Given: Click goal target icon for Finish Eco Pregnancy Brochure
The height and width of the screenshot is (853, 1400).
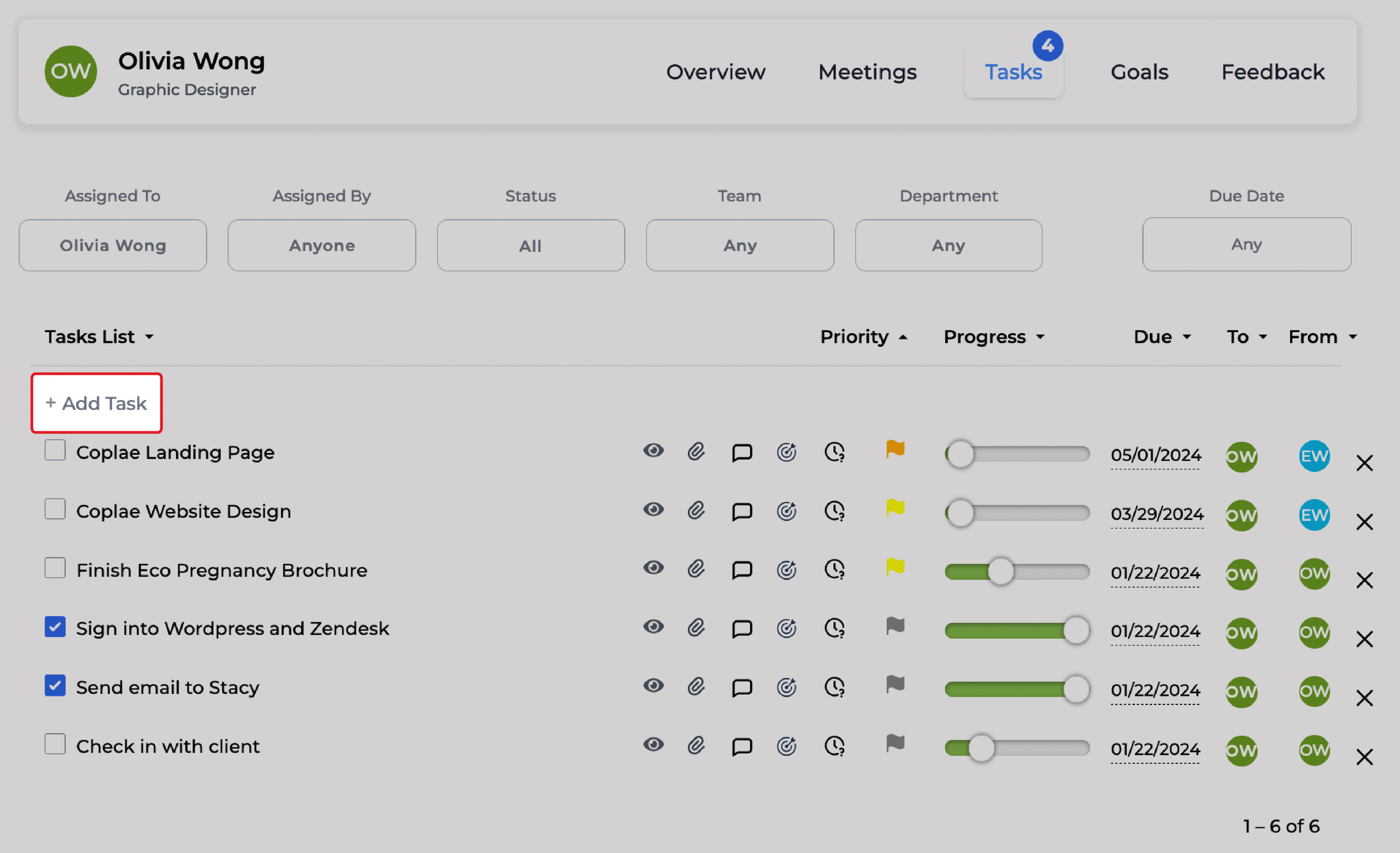Looking at the screenshot, I should (x=786, y=570).
